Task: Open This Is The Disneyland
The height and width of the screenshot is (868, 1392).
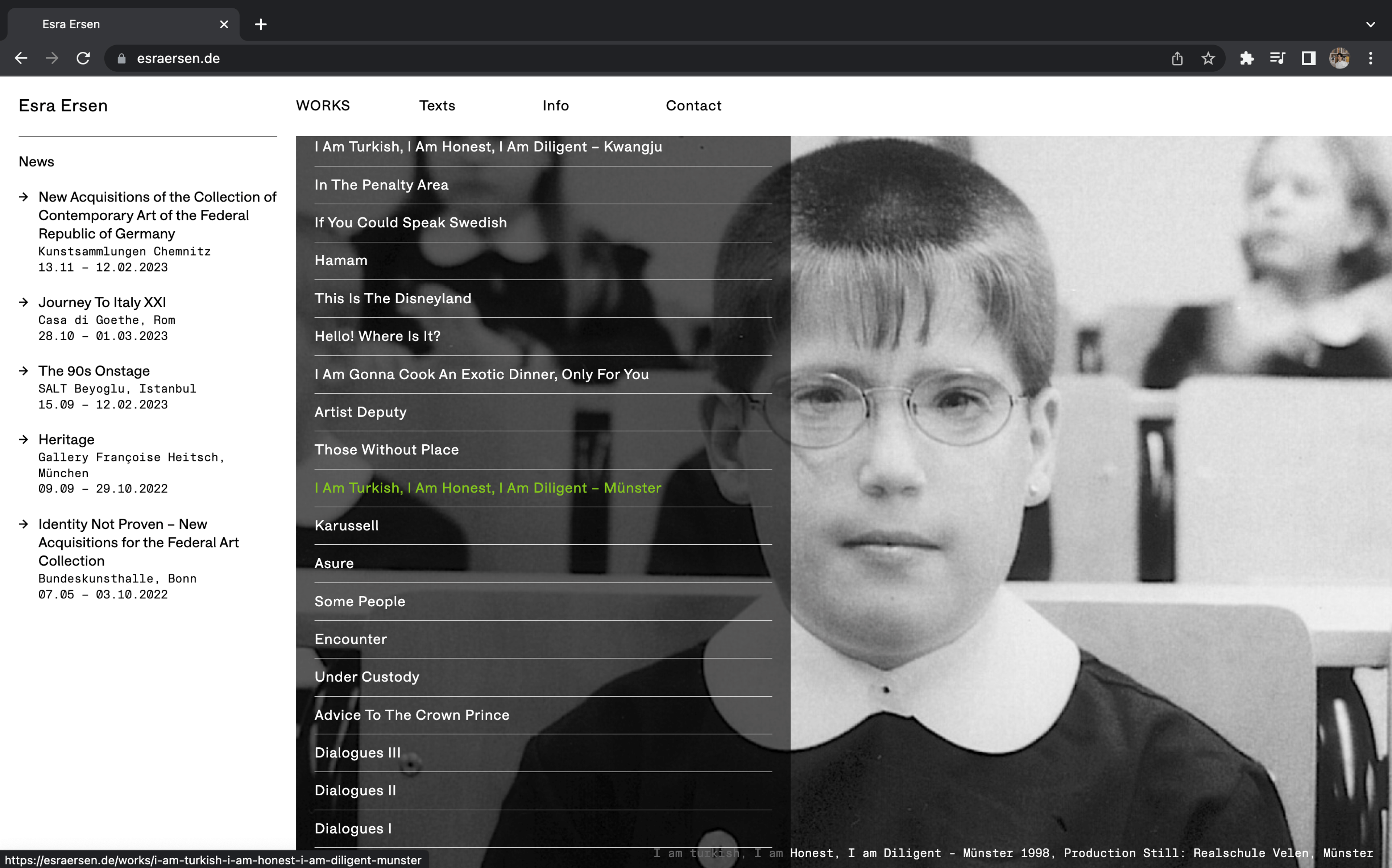Action: tap(393, 299)
